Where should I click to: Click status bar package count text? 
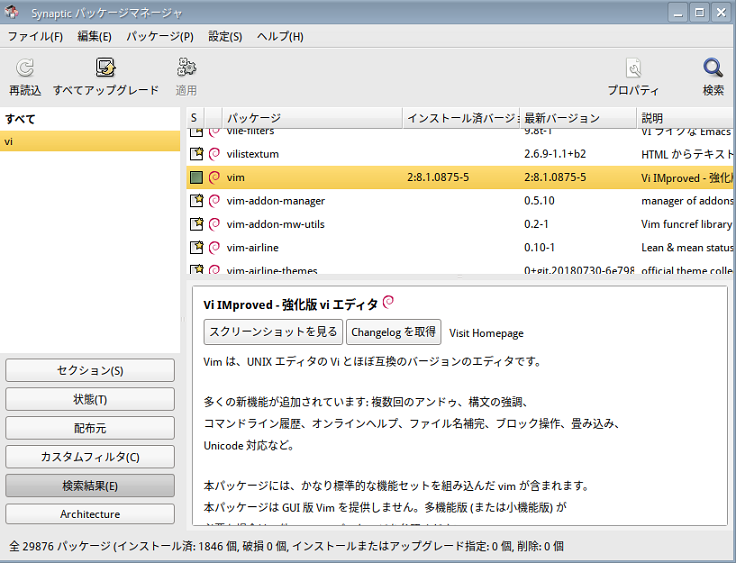(286, 546)
